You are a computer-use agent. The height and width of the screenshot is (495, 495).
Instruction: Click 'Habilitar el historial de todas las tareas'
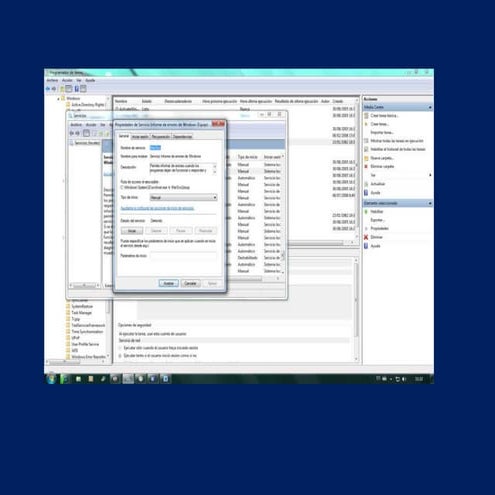click(398, 149)
